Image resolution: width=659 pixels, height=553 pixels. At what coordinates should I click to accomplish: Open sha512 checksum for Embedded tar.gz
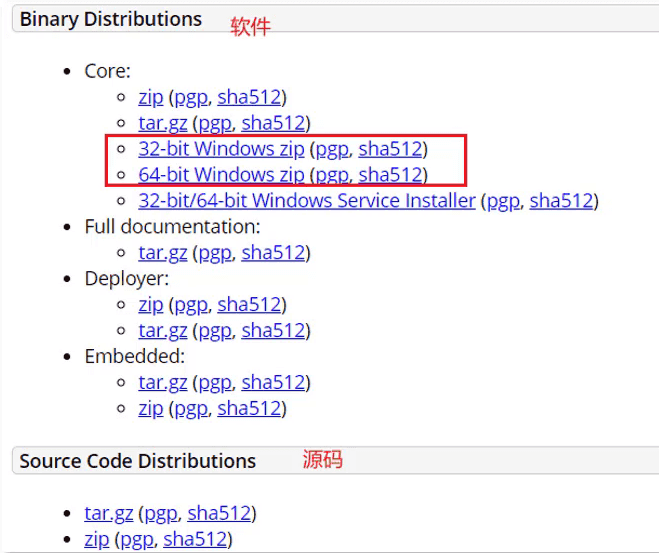pyautogui.click(x=273, y=382)
